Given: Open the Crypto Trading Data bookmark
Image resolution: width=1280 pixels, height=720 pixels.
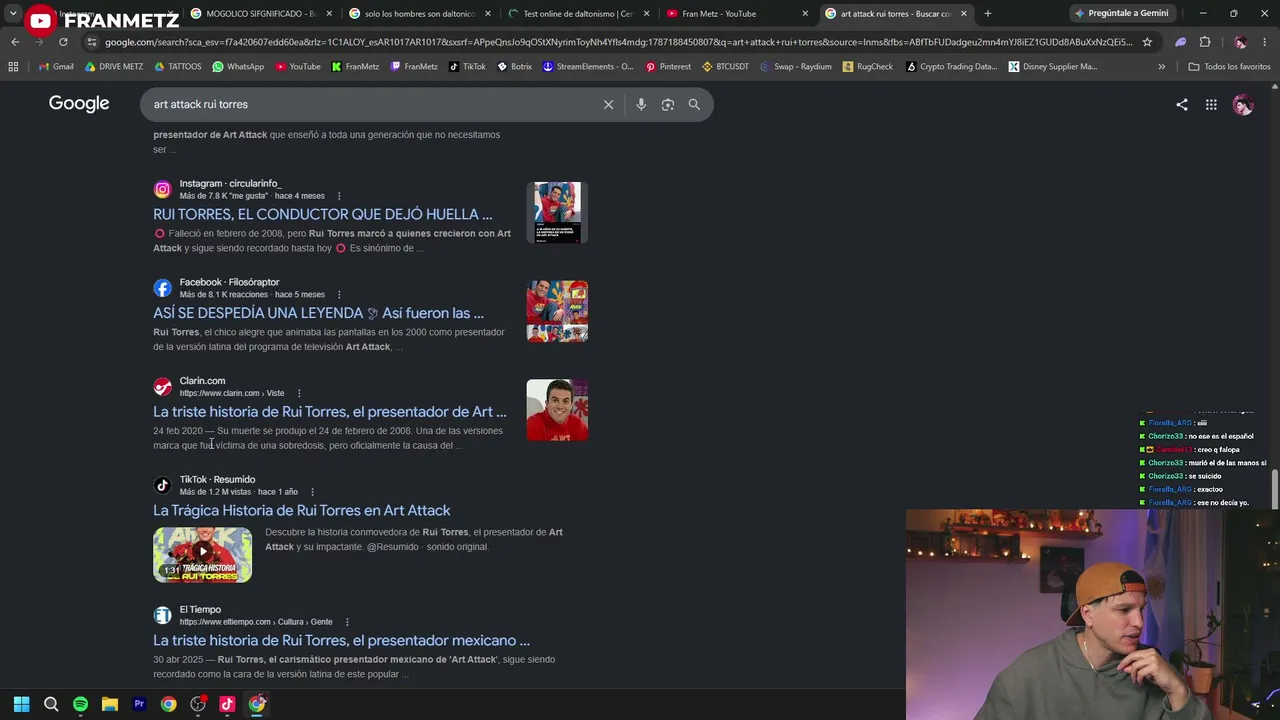Looking at the screenshot, I should click(951, 67).
